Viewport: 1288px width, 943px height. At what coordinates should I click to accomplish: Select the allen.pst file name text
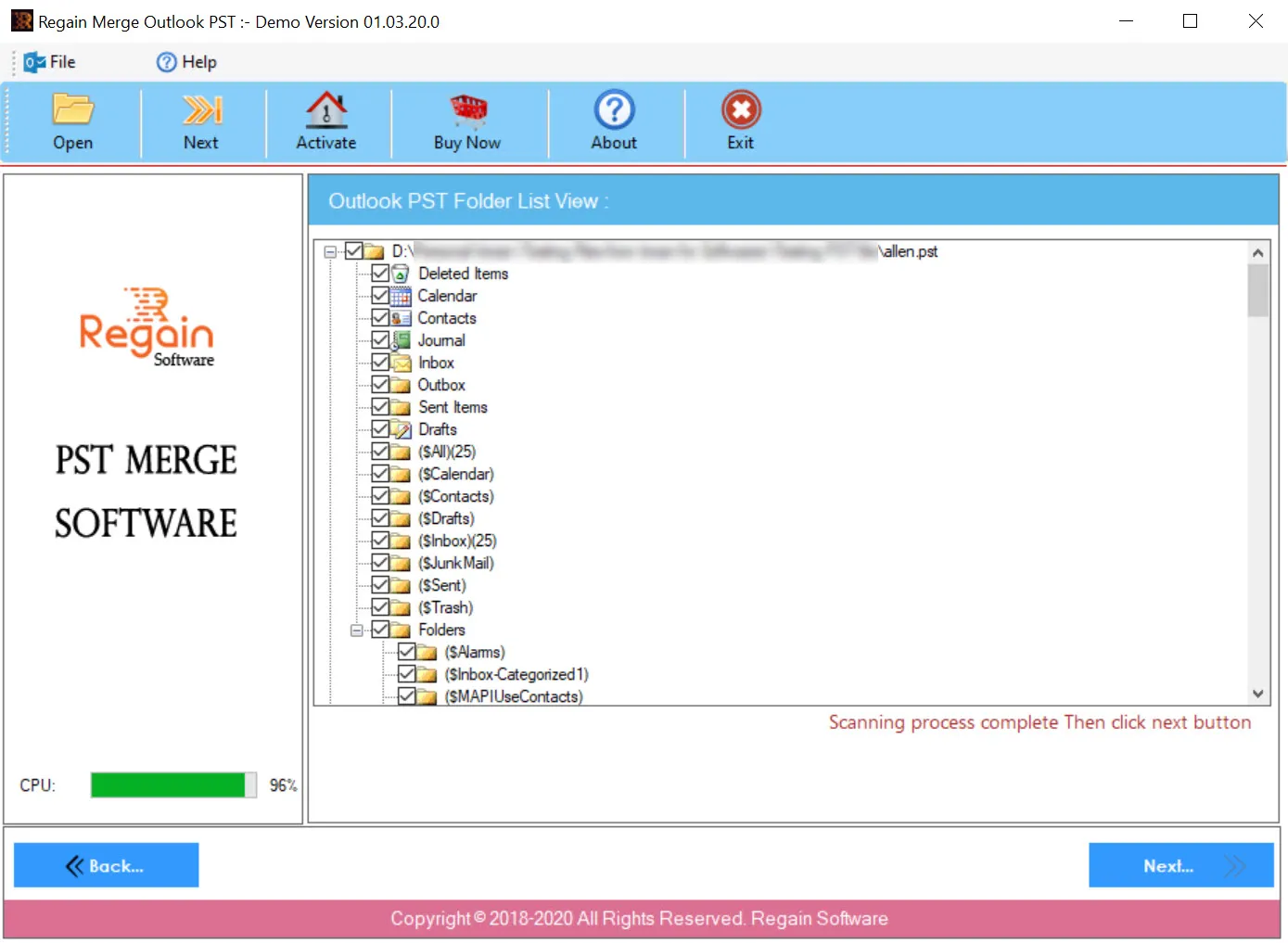[912, 251]
